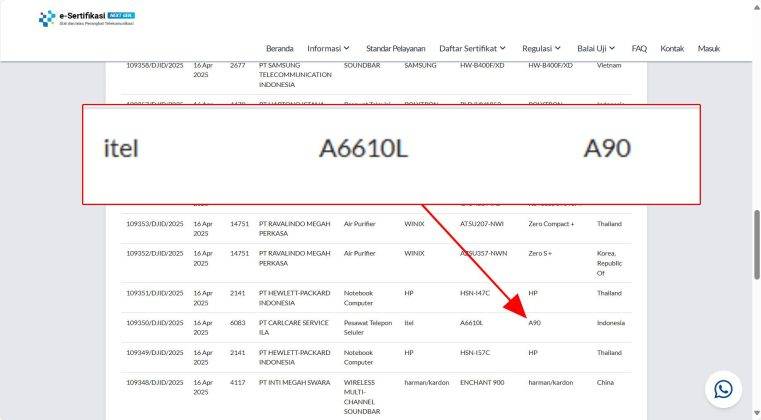The image size is (761, 420).
Task: Click Zero S + cell
Action: [540, 253]
